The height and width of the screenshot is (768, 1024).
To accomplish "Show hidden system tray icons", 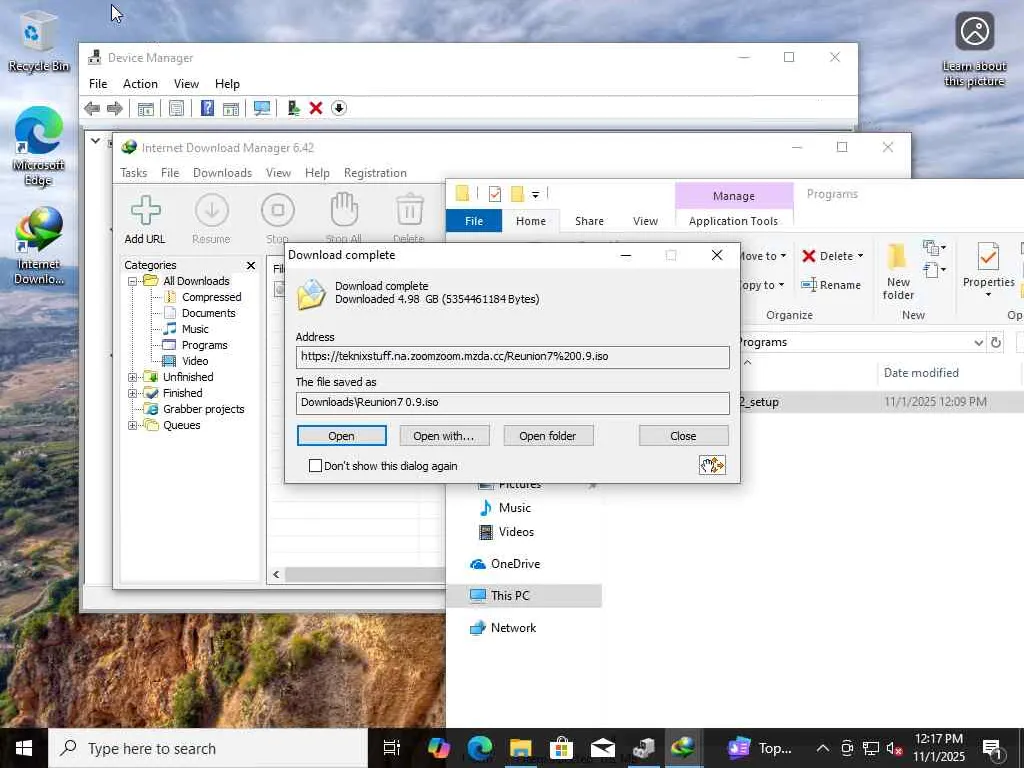I will tap(822, 748).
